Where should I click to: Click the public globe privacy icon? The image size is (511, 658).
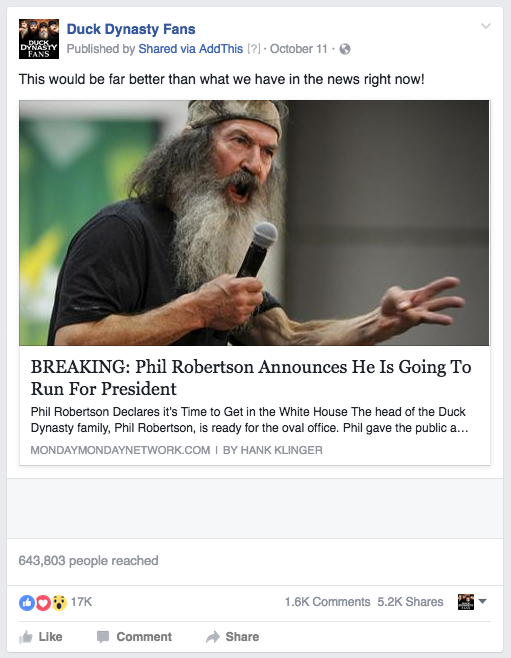click(x=345, y=50)
